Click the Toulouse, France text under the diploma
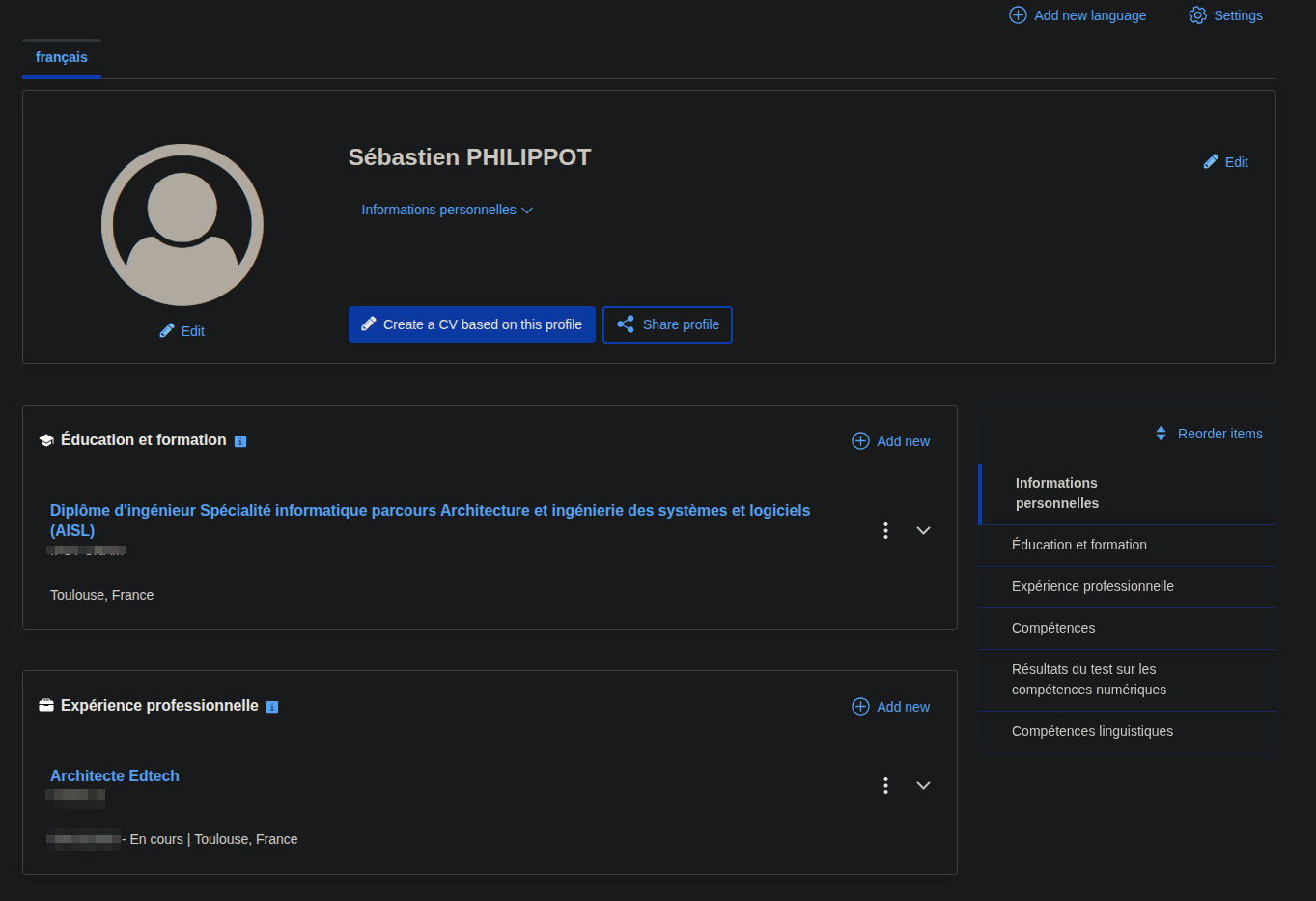 101,595
